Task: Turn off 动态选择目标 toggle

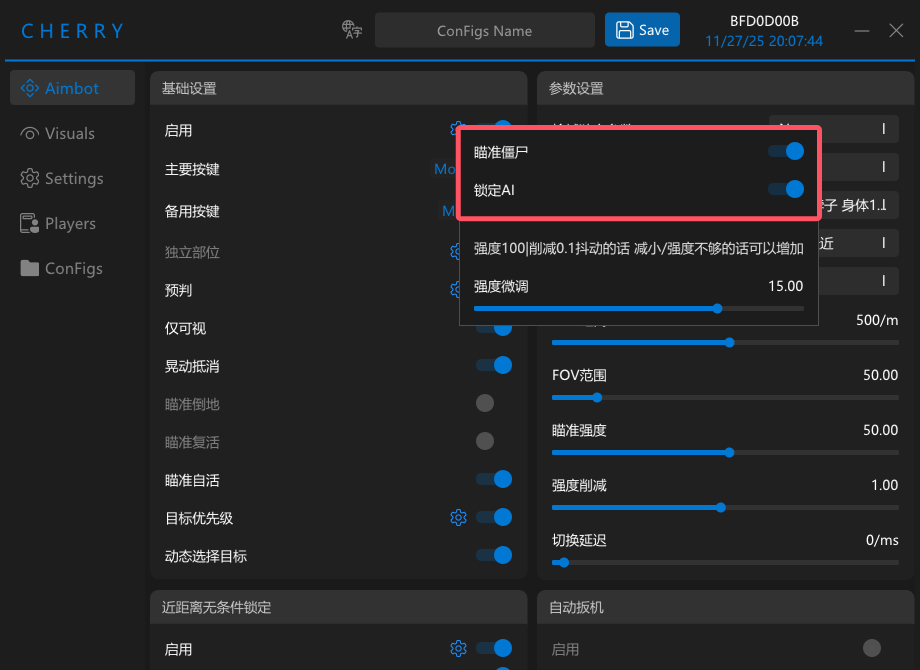Action: (494, 555)
